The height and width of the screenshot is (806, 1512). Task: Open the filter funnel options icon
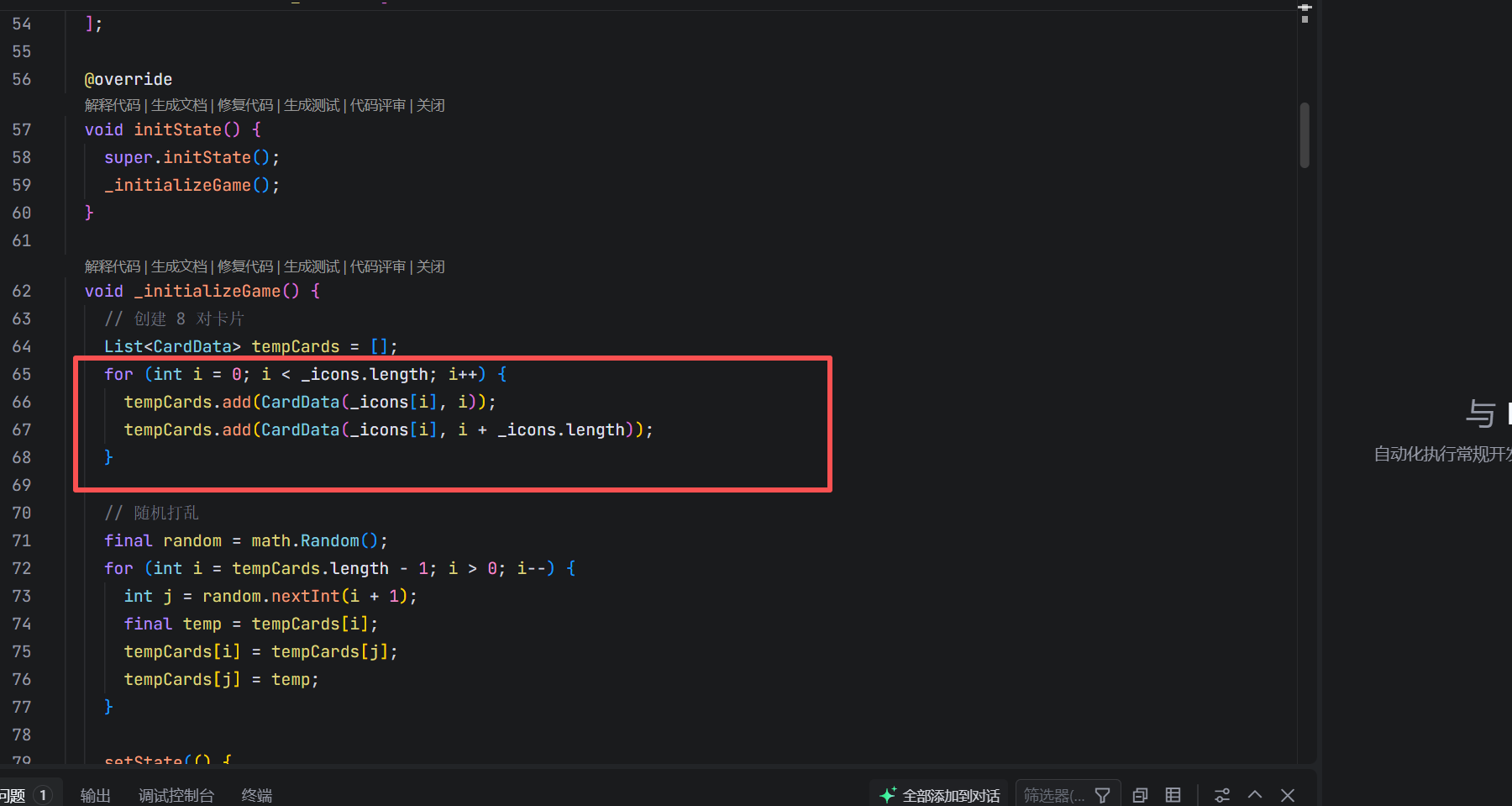(x=1103, y=795)
